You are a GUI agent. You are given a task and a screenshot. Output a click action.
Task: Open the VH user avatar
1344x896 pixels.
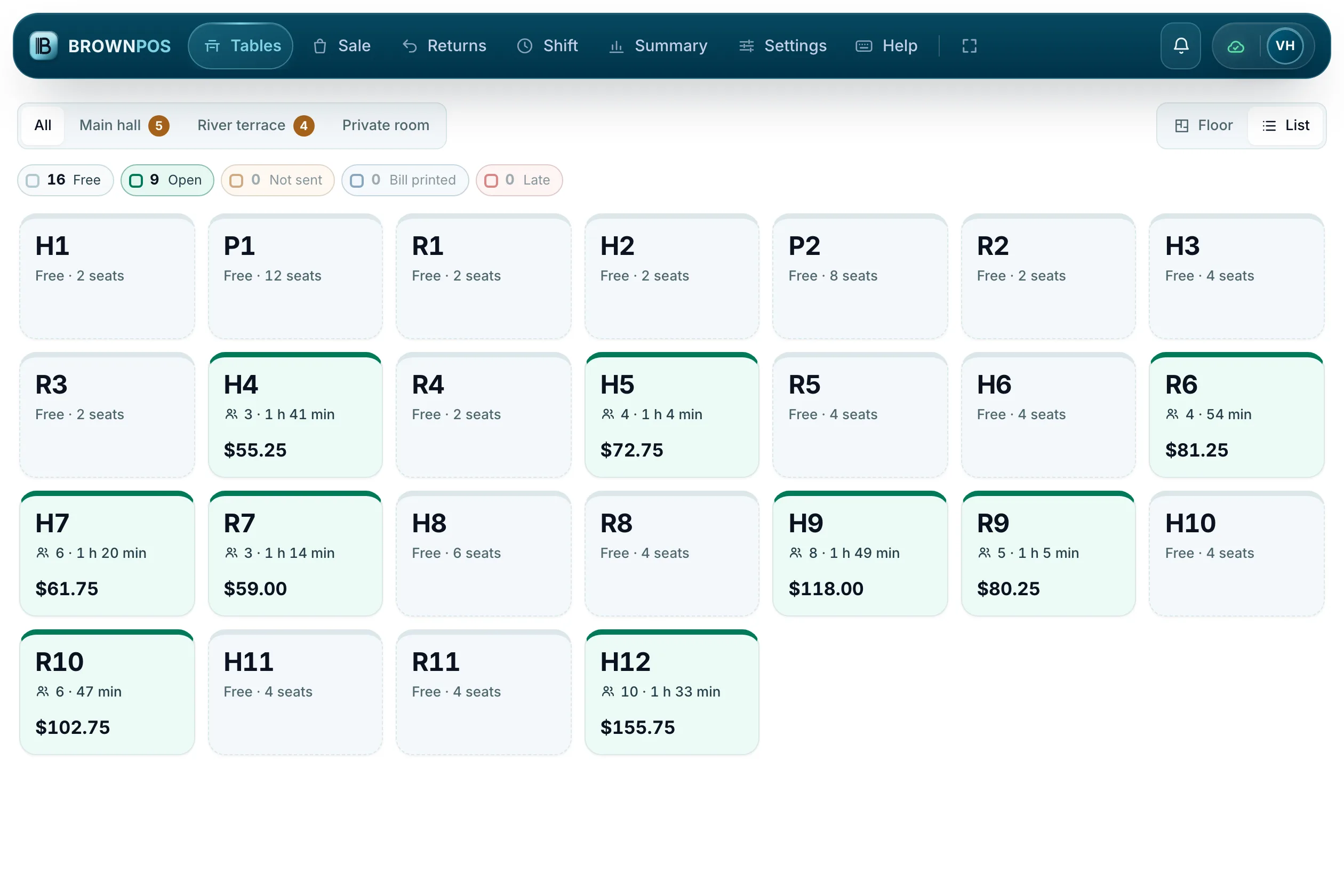tap(1285, 46)
